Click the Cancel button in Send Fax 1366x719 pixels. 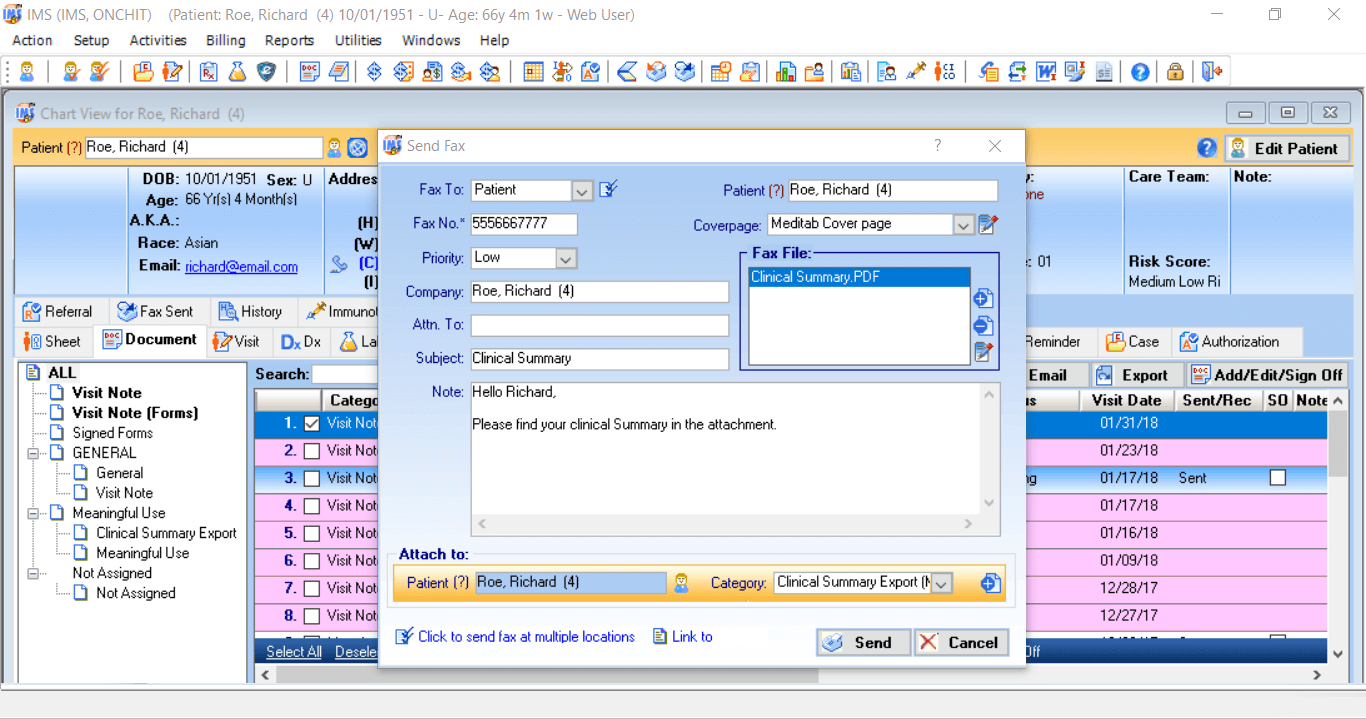[x=962, y=643]
